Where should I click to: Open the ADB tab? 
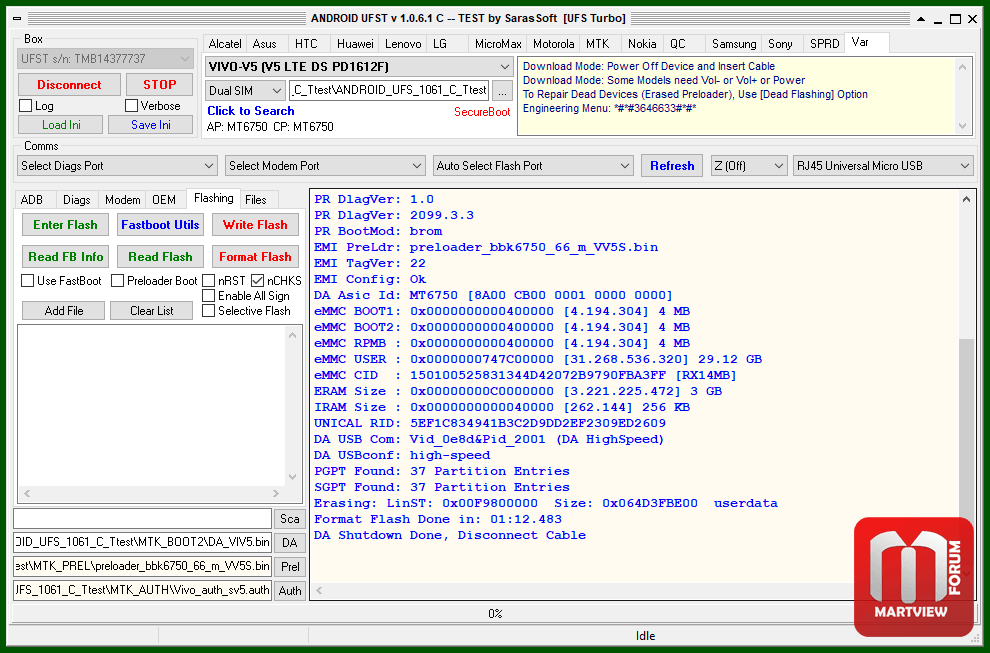pyautogui.click(x=32, y=200)
